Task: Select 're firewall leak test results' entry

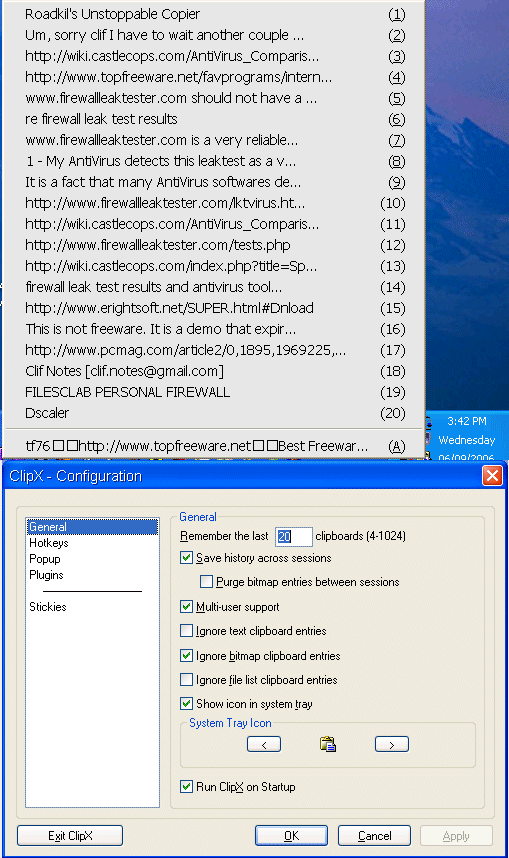Action: pos(215,119)
